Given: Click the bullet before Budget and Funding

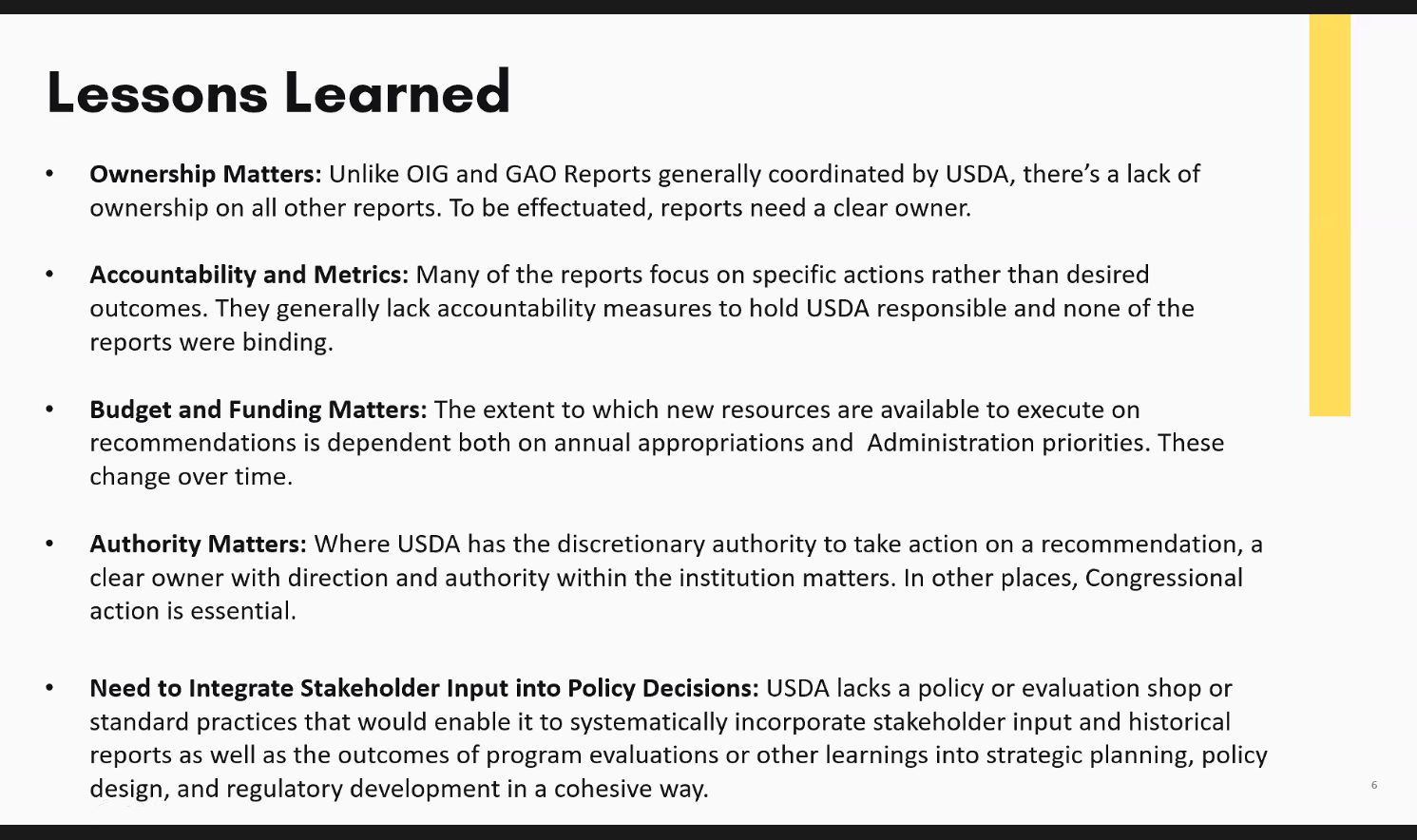Looking at the screenshot, I should pos(50,410).
